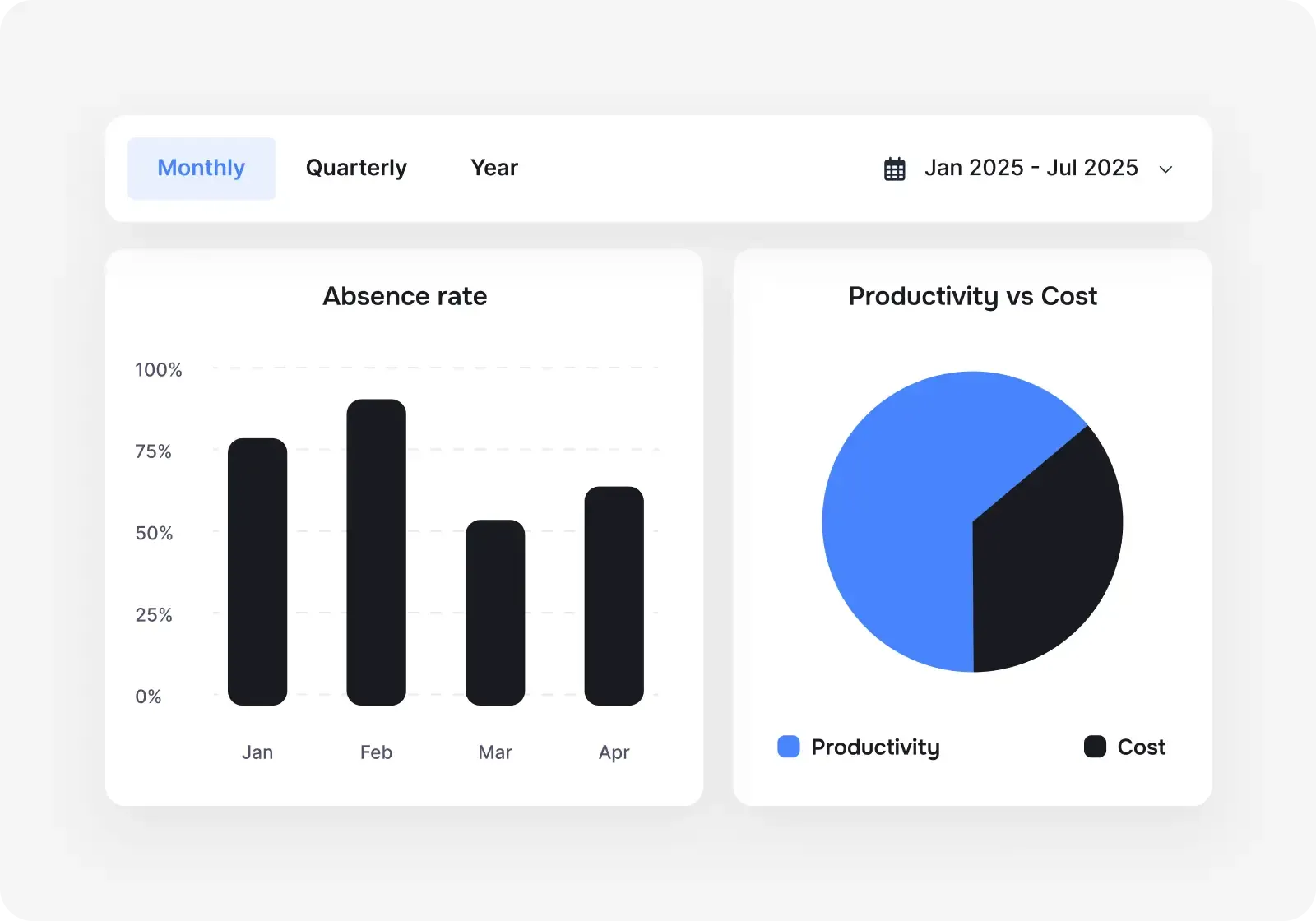Click the Apr bar
This screenshot has width=1316, height=921.
coord(614,596)
